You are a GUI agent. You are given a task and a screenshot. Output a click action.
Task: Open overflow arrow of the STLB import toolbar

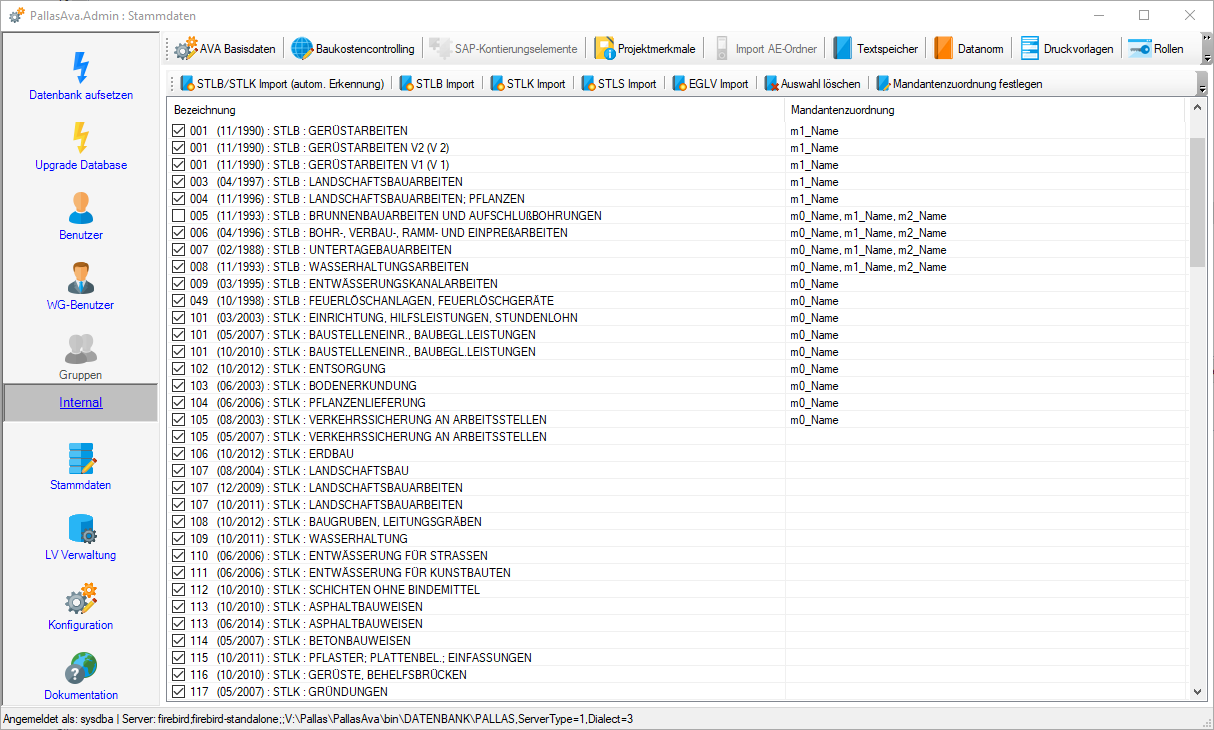coord(1201,84)
